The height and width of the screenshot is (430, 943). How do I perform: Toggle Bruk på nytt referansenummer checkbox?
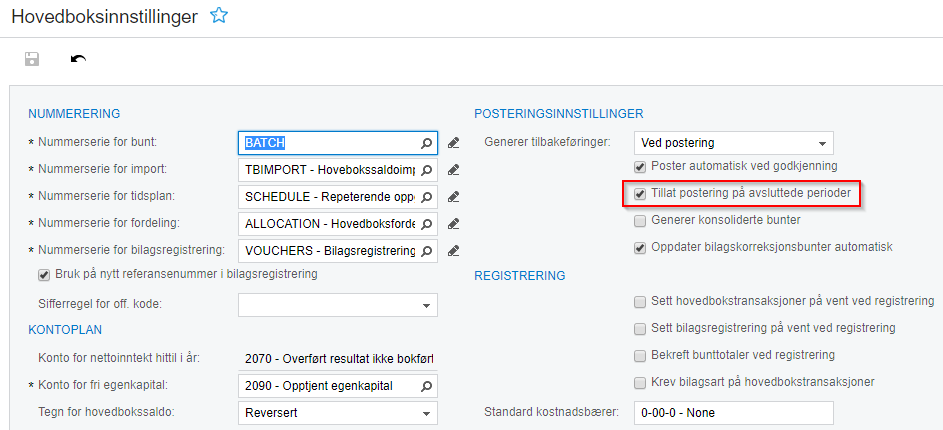[44, 275]
